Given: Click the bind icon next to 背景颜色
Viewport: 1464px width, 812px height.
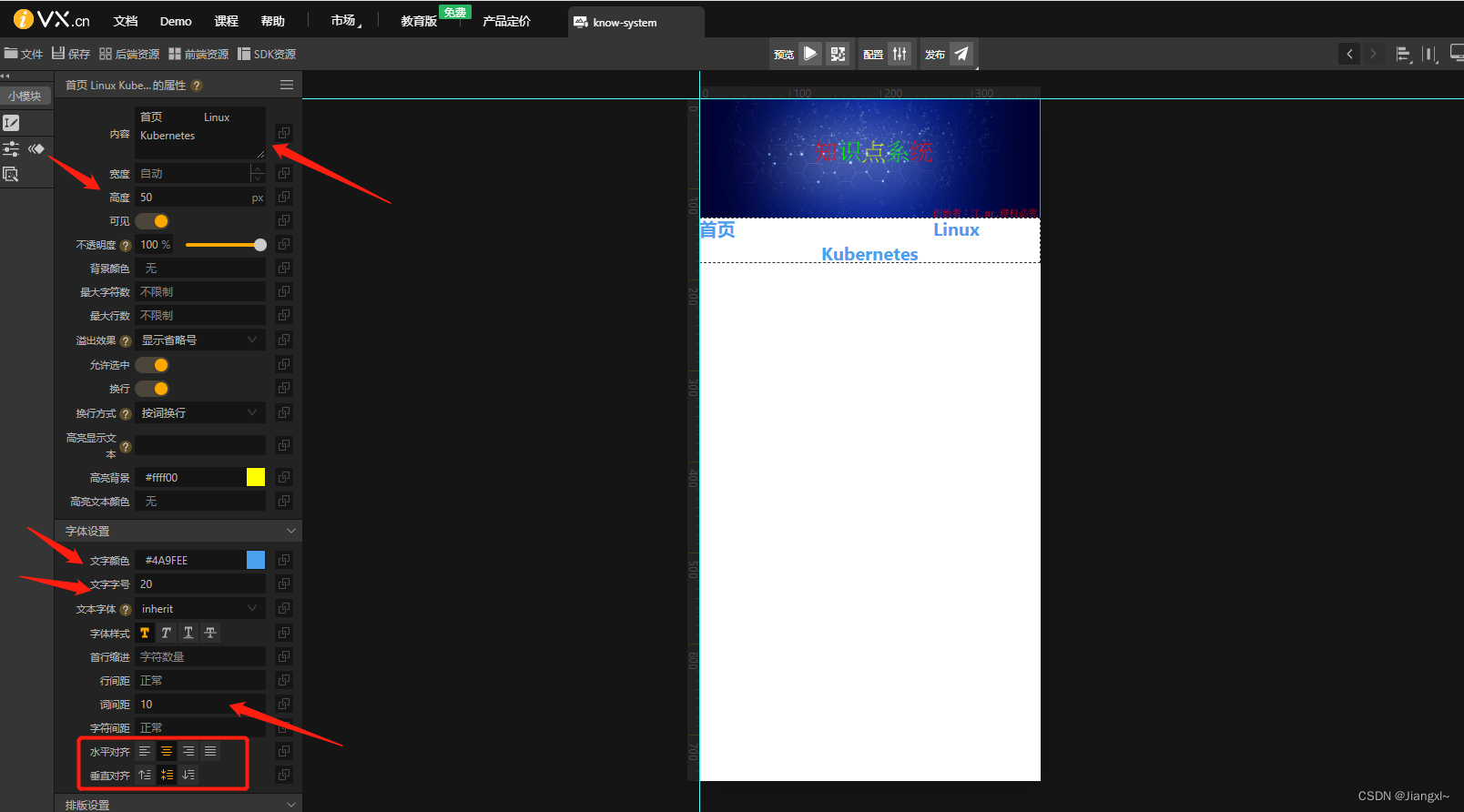Looking at the screenshot, I should click(284, 268).
